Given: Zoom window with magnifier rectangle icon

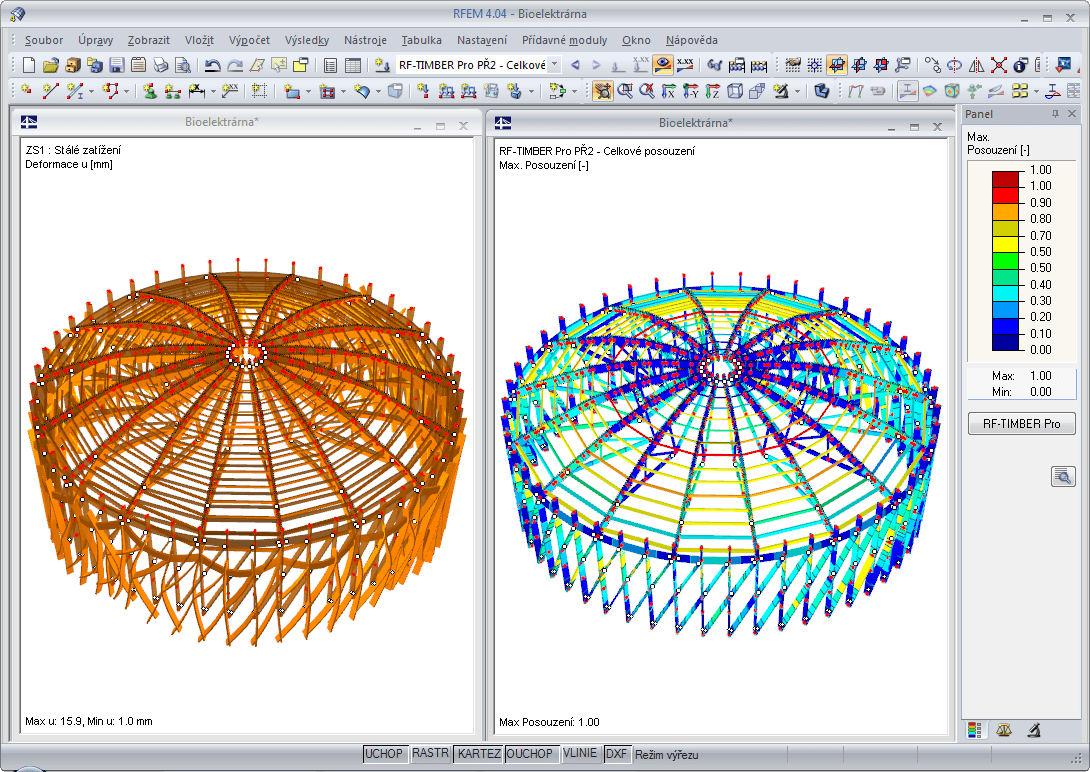Looking at the screenshot, I should (x=625, y=90).
